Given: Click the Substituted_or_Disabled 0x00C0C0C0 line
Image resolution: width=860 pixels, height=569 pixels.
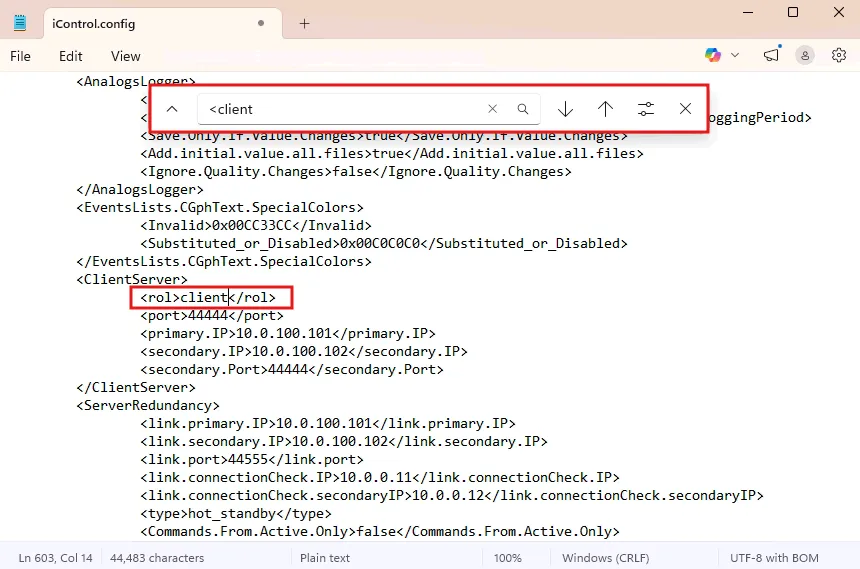Looking at the screenshot, I should (x=384, y=244).
